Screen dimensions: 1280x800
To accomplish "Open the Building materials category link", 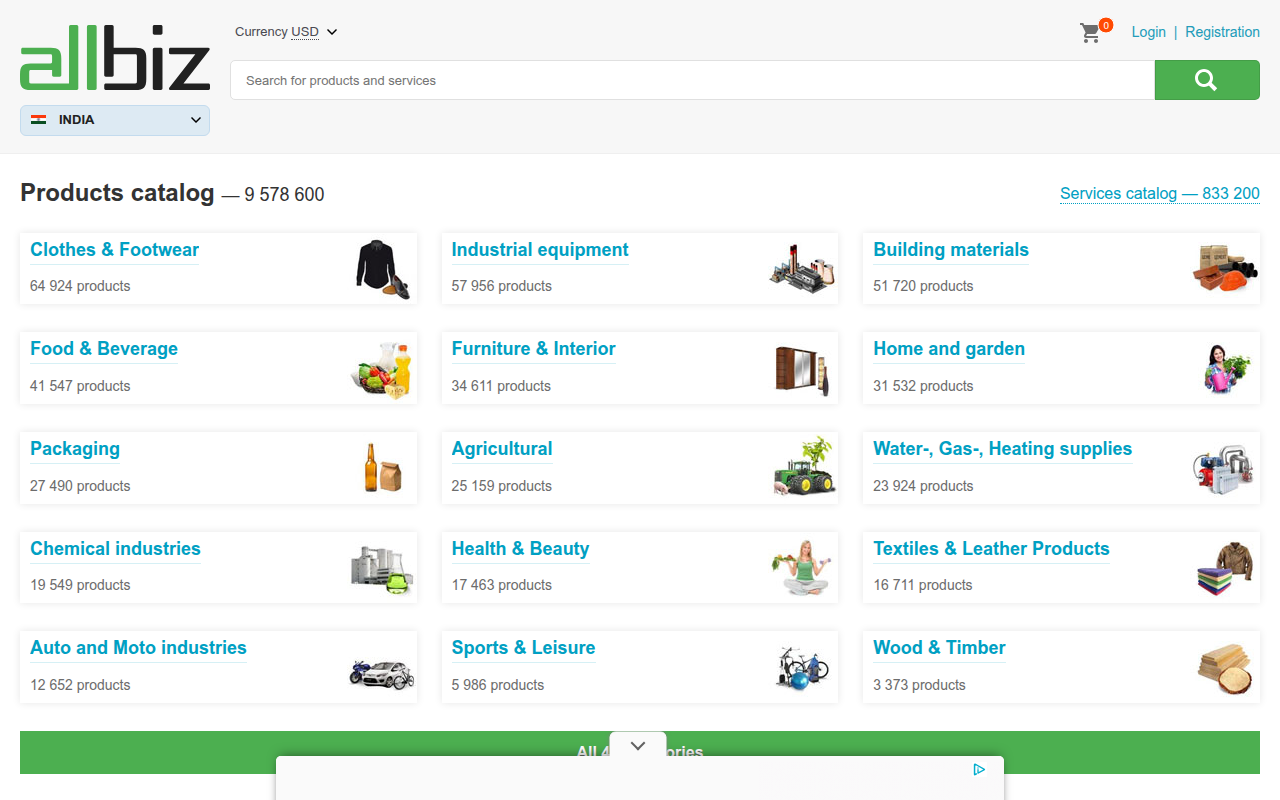I will pos(951,250).
